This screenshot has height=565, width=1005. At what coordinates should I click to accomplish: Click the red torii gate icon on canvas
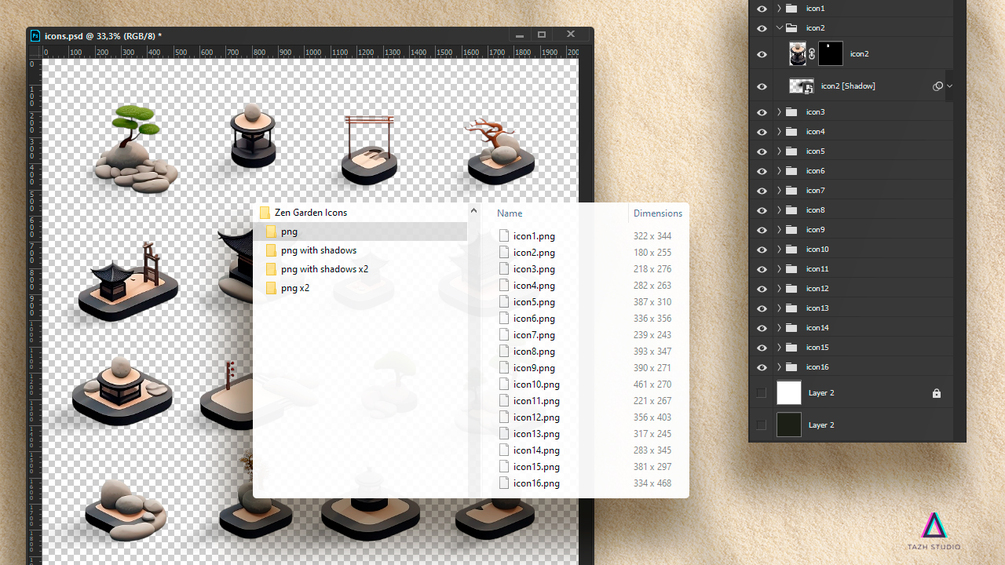pyautogui.click(x=369, y=150)
